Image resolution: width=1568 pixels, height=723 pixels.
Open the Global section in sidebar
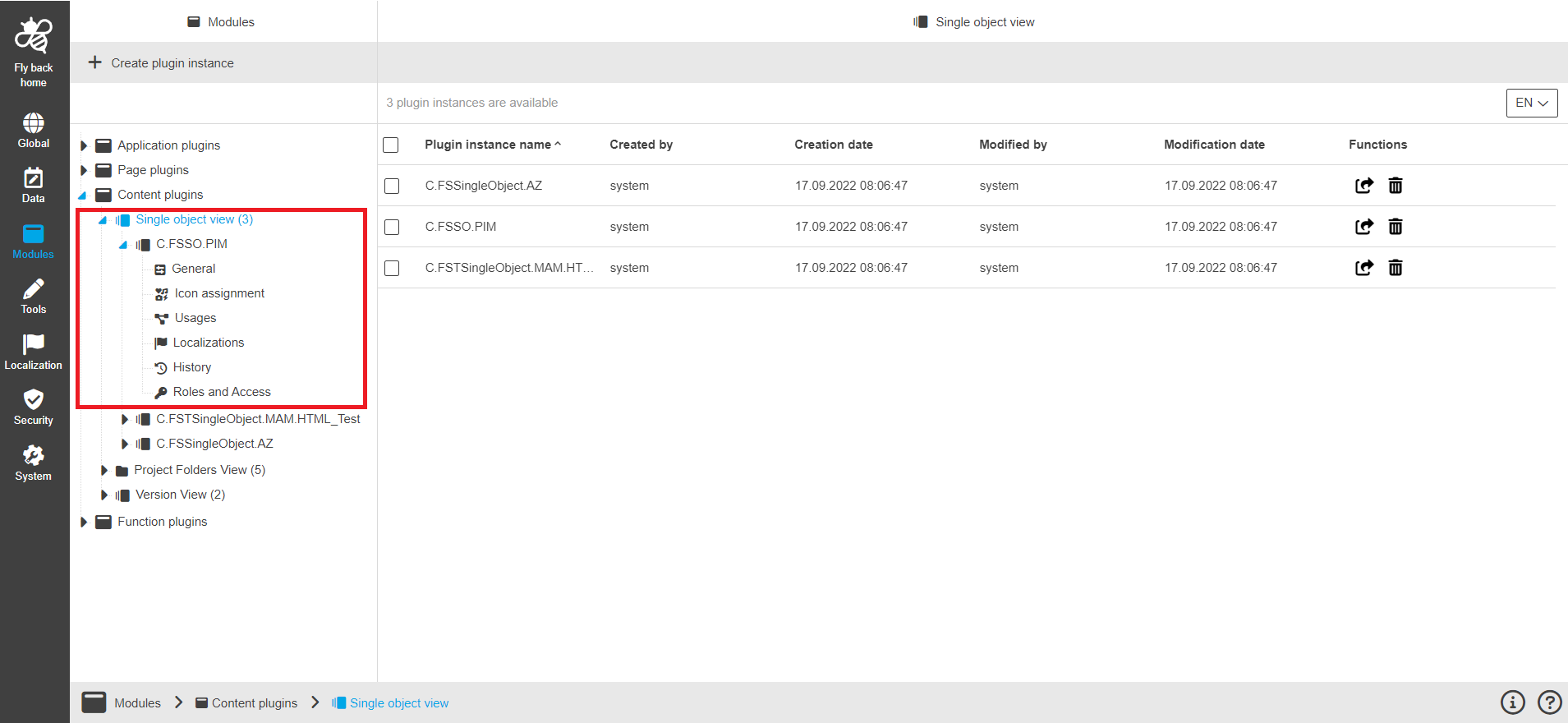[x=34, y=131]
